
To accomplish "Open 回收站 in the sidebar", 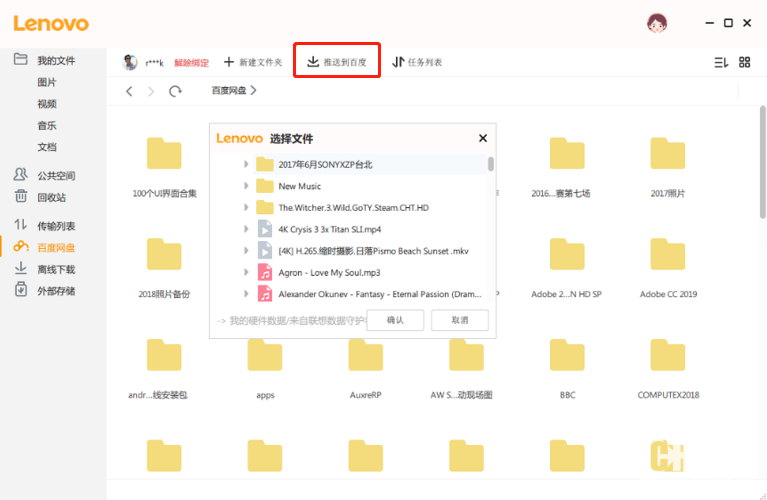I will pyautogui.click(x=51, y=197).
